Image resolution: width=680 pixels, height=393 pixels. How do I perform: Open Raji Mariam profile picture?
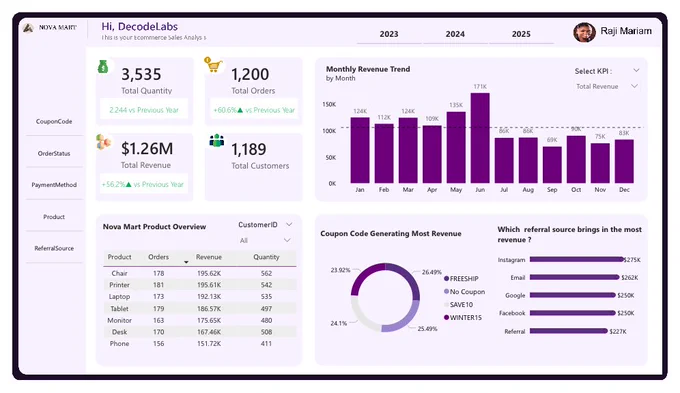tap(584, 32)
